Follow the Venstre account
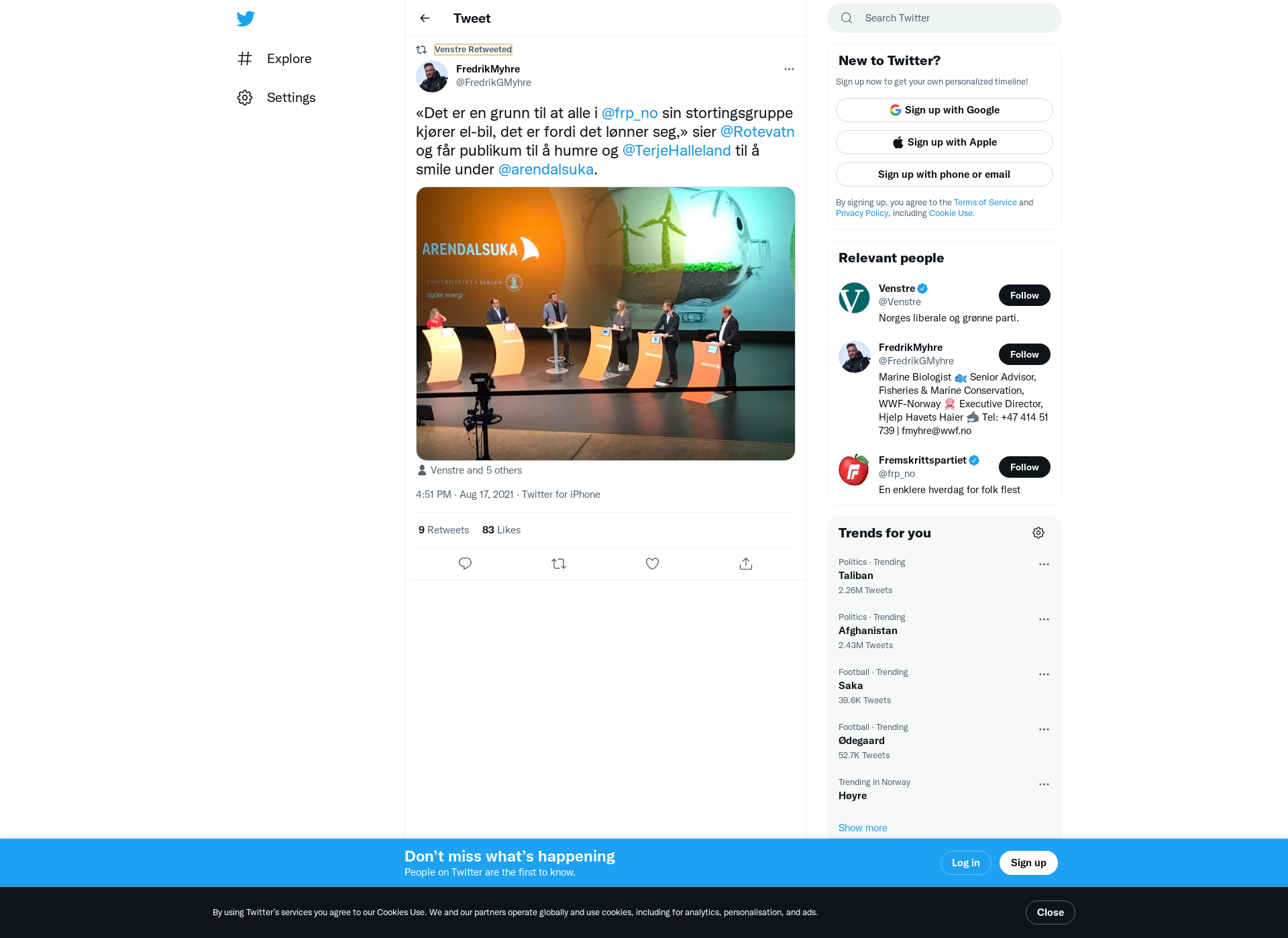This screenshot has height=938, width=1288. click(x=1024, y=295)
